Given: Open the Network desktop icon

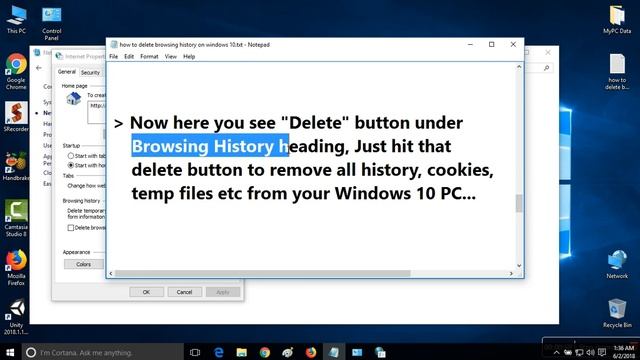Looking at the screenshot, I should (617, 264).
